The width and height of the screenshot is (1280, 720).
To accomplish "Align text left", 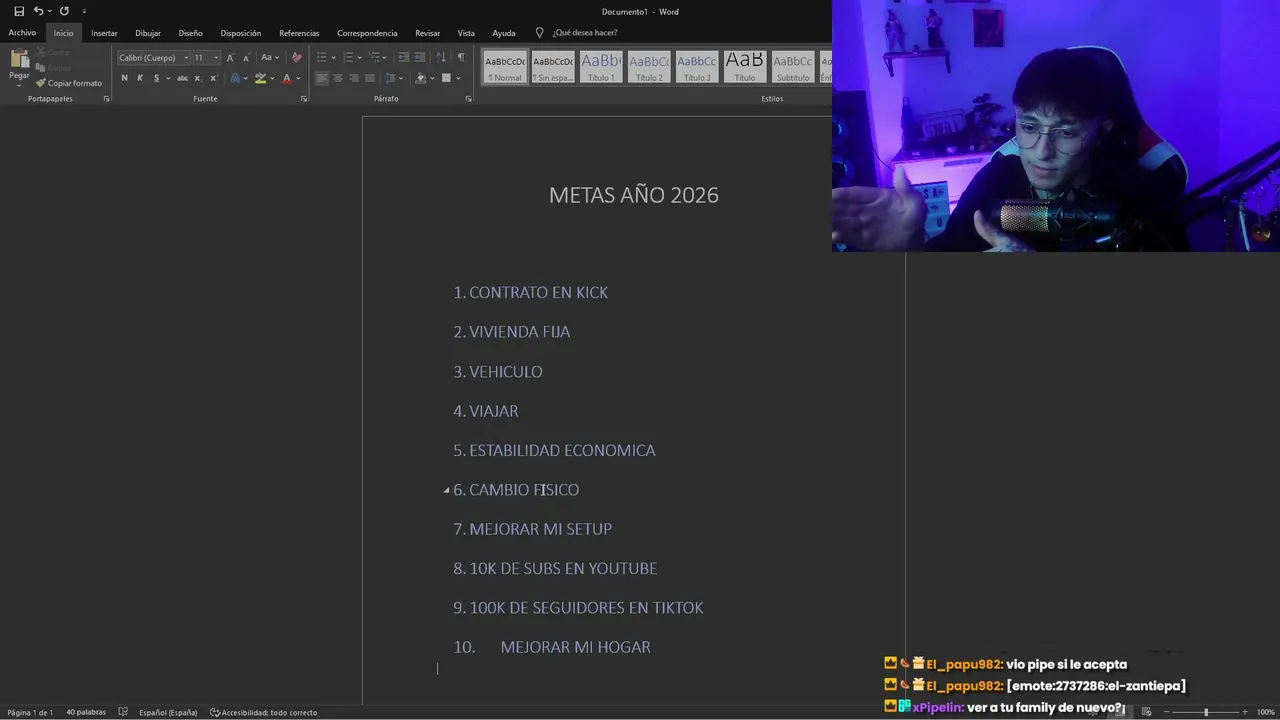I will point(322,78).
